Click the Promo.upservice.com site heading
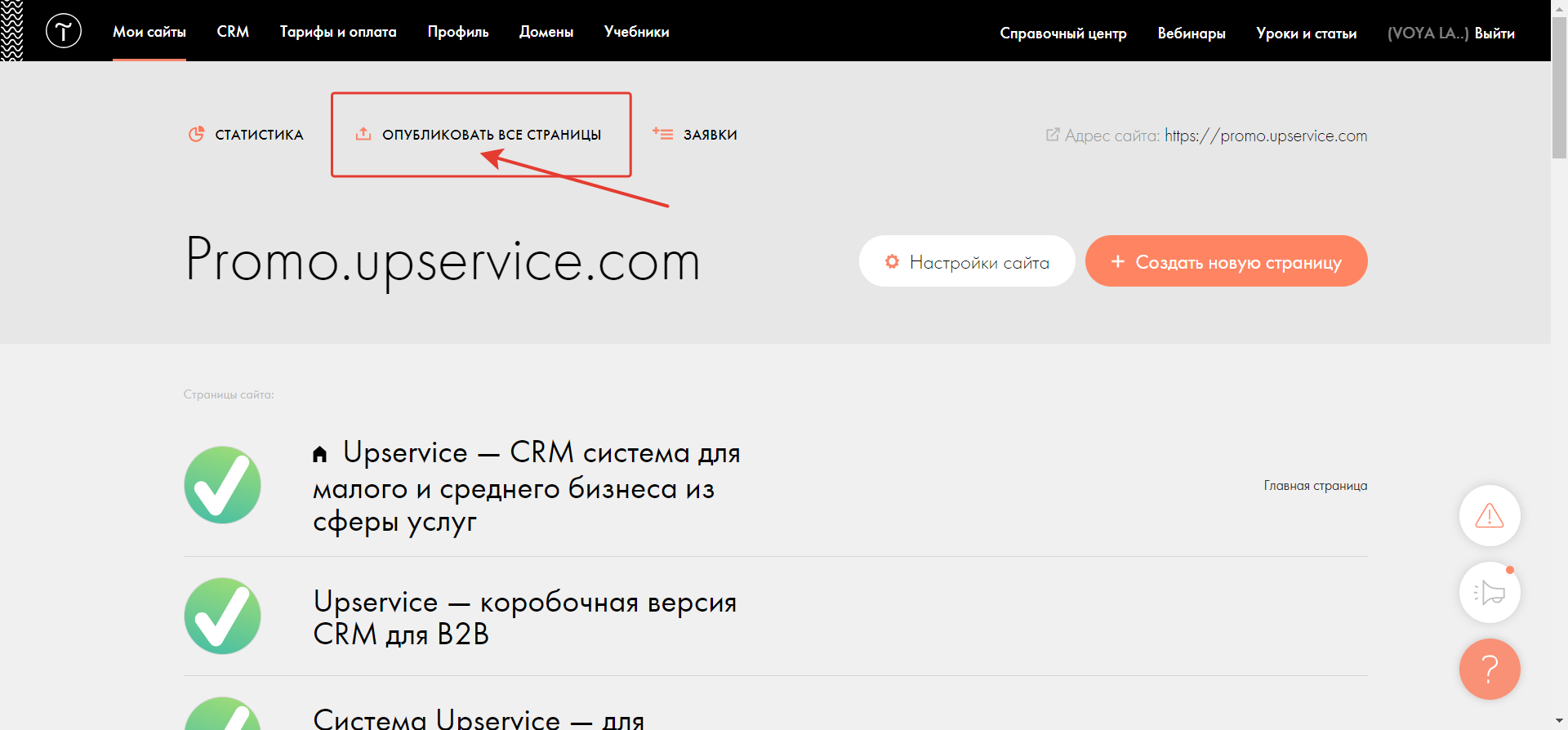1568x730 pixels. click(443, 261)
